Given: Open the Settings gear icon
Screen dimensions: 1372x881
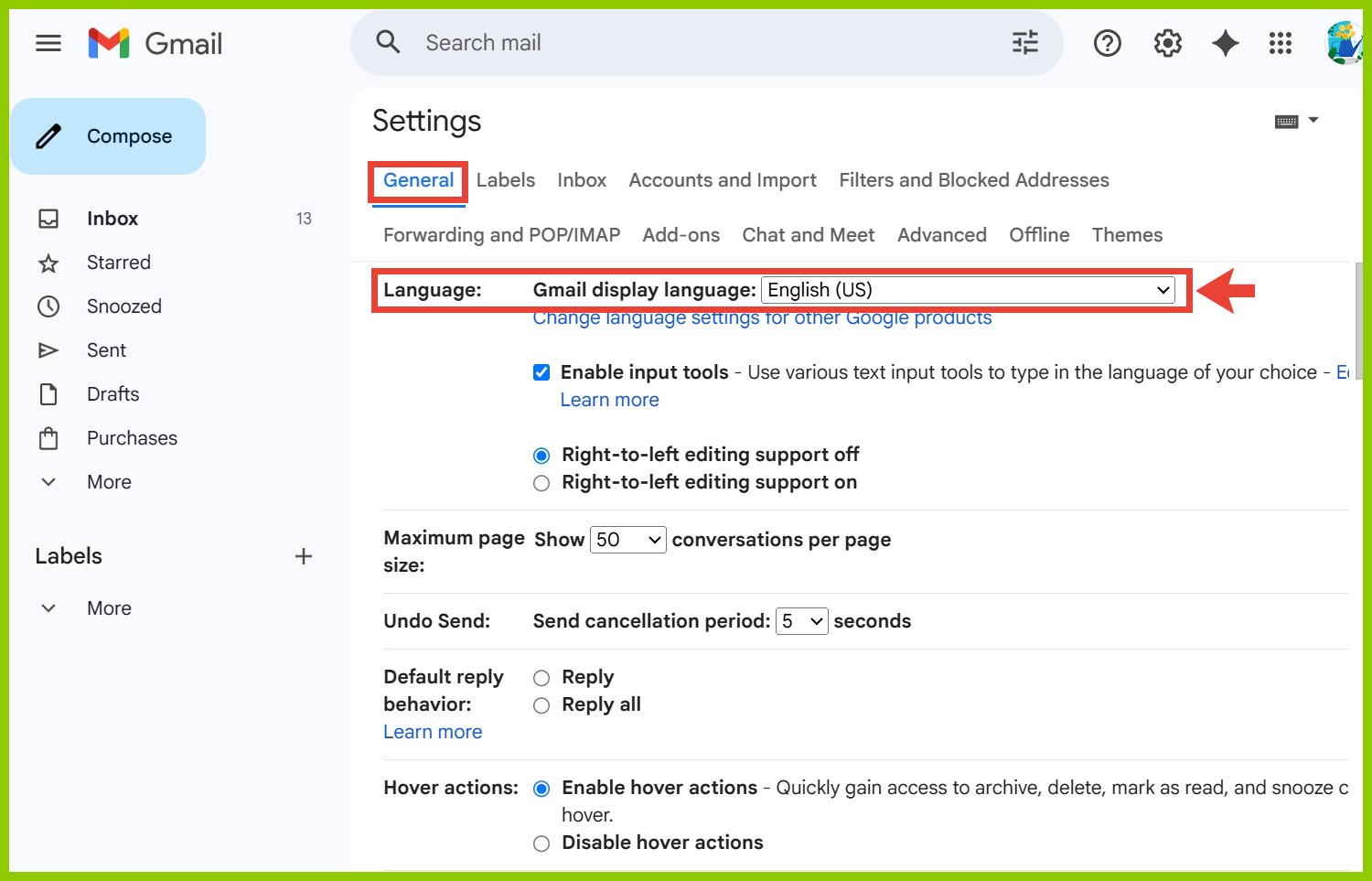Looking at the screenshot, I should point(1167,43).
